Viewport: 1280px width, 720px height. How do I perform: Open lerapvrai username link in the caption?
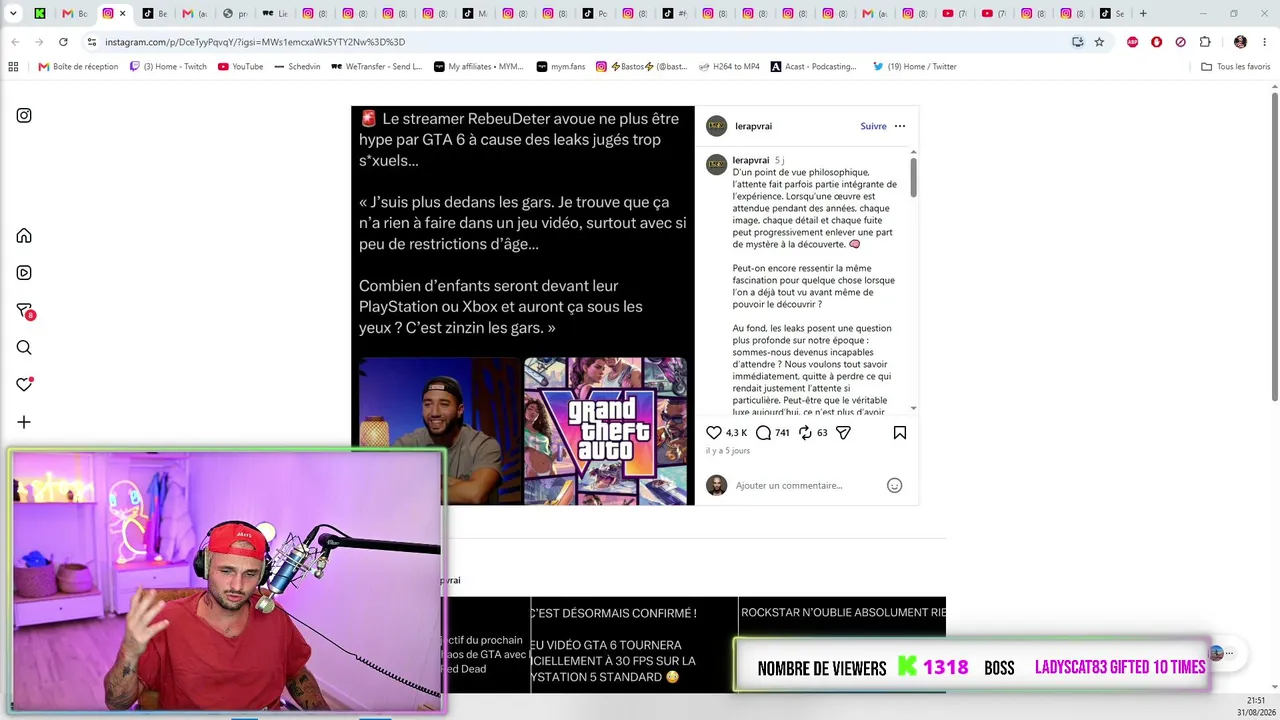point(751,160)
